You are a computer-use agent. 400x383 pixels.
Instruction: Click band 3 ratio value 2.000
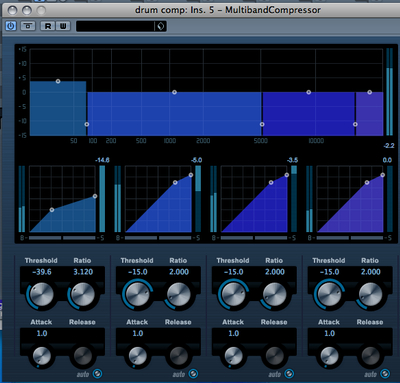(x=275, y=272)
